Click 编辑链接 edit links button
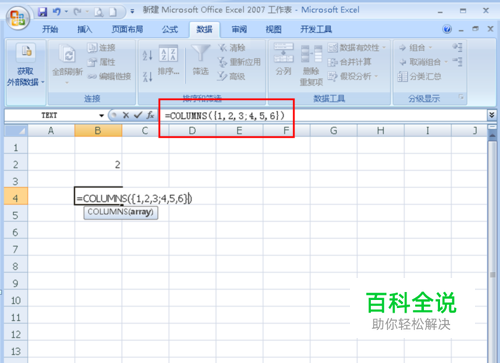Screen dimensions: 500x363 tap(109, 76)
